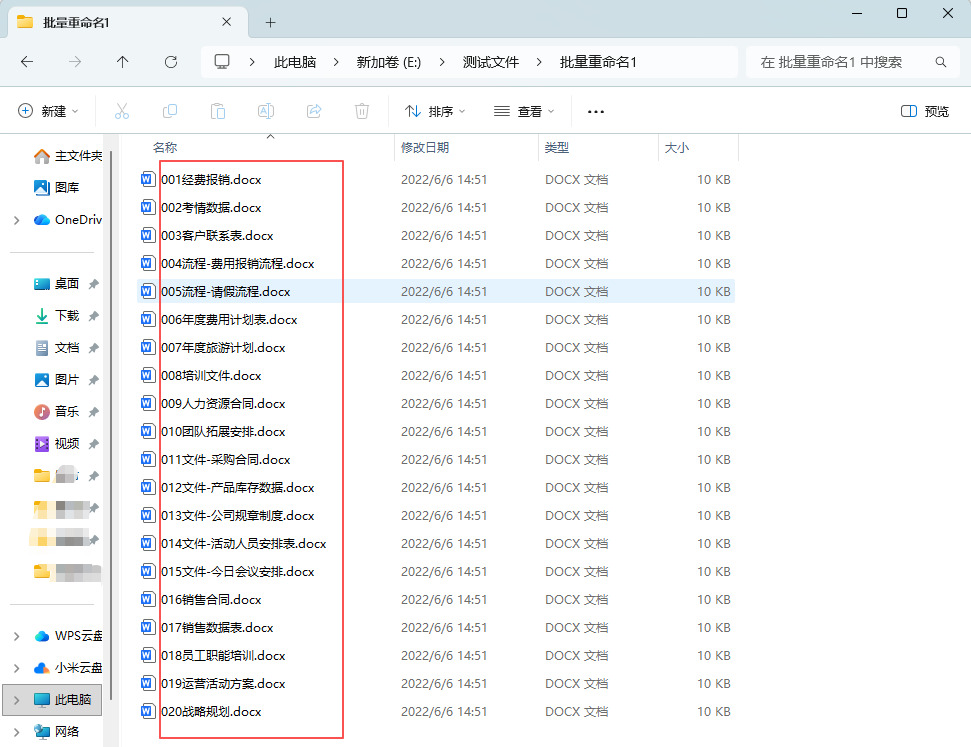Click 此电脑 in the breadcrumb path
Image resolution: width=971 pixels, height=747 pixels.
[x=295, y=62]
